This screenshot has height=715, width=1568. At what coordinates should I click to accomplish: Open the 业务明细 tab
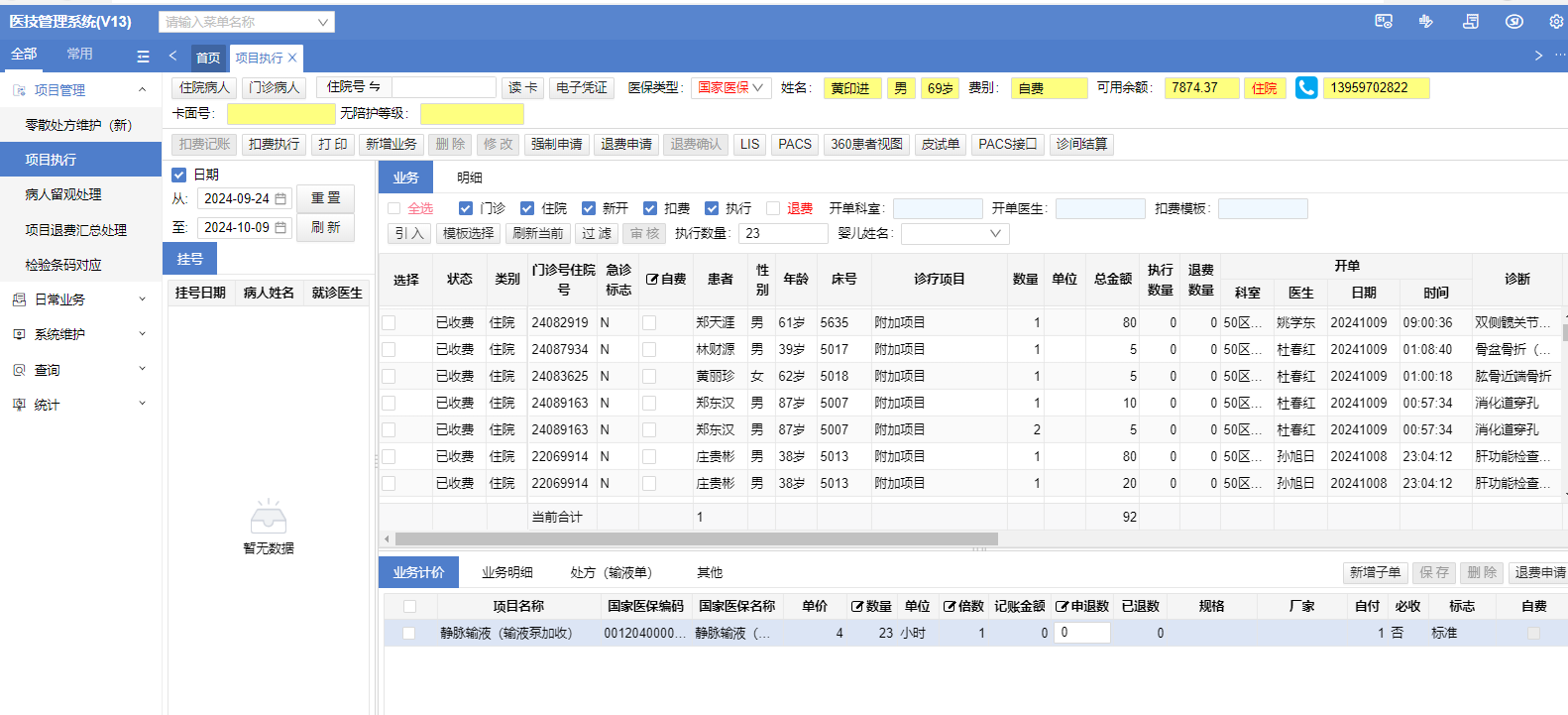coord(506,572)
